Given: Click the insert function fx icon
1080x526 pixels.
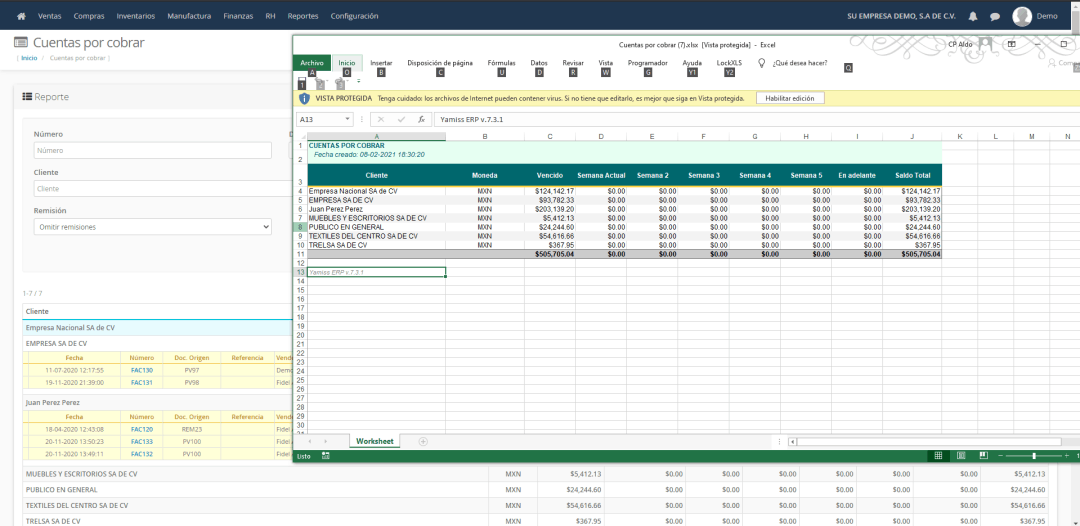Looking at the screenshot, I should 421,119.
